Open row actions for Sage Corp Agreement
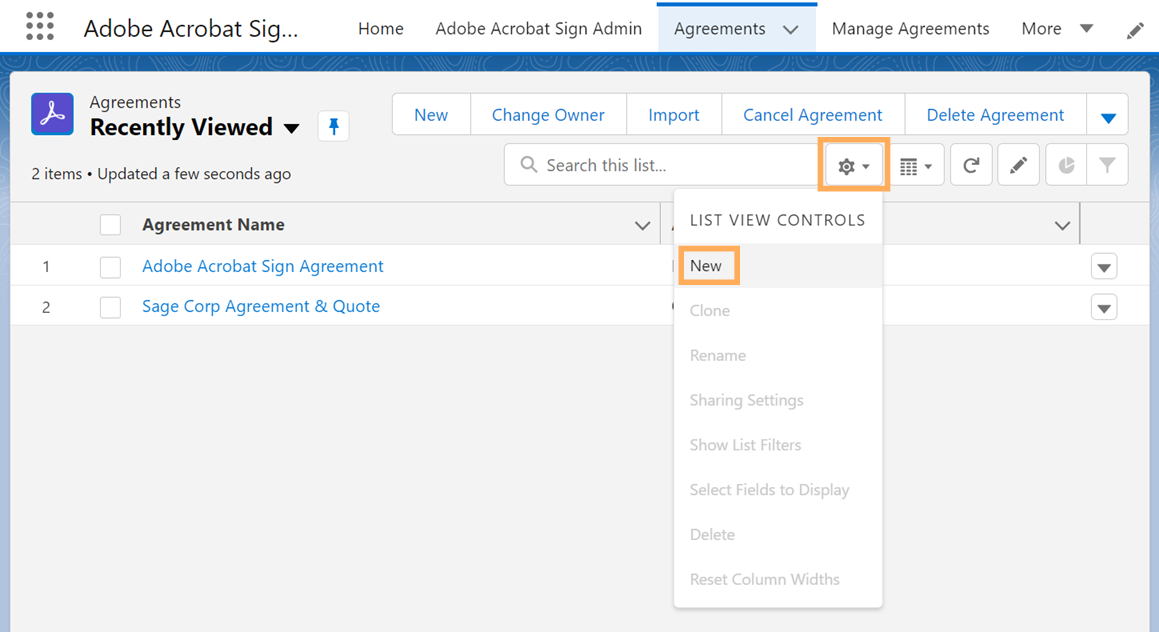This screenshot has width=1159, height=632. coord(1104,307)
